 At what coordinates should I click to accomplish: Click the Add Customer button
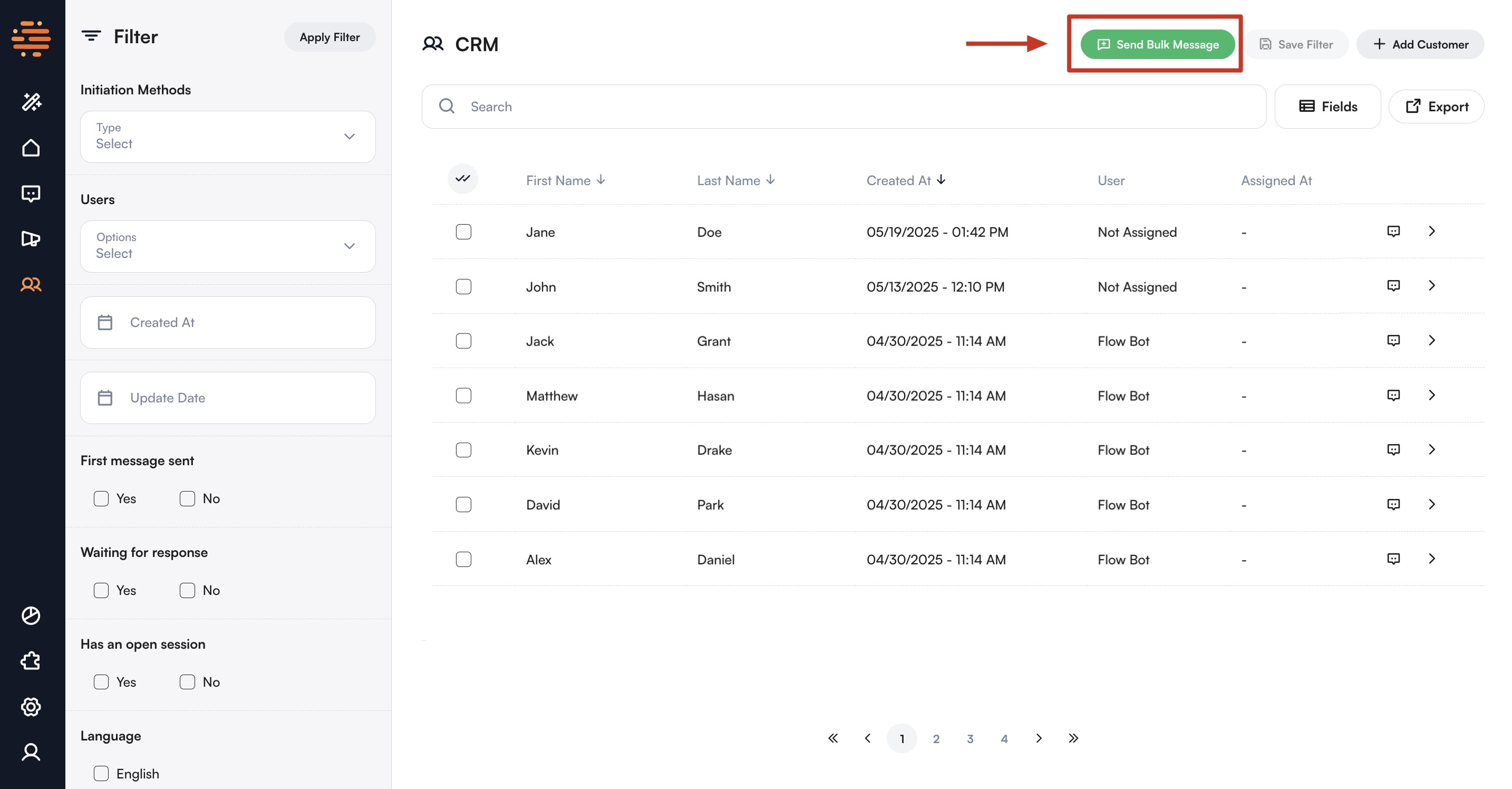point(1420,44)
